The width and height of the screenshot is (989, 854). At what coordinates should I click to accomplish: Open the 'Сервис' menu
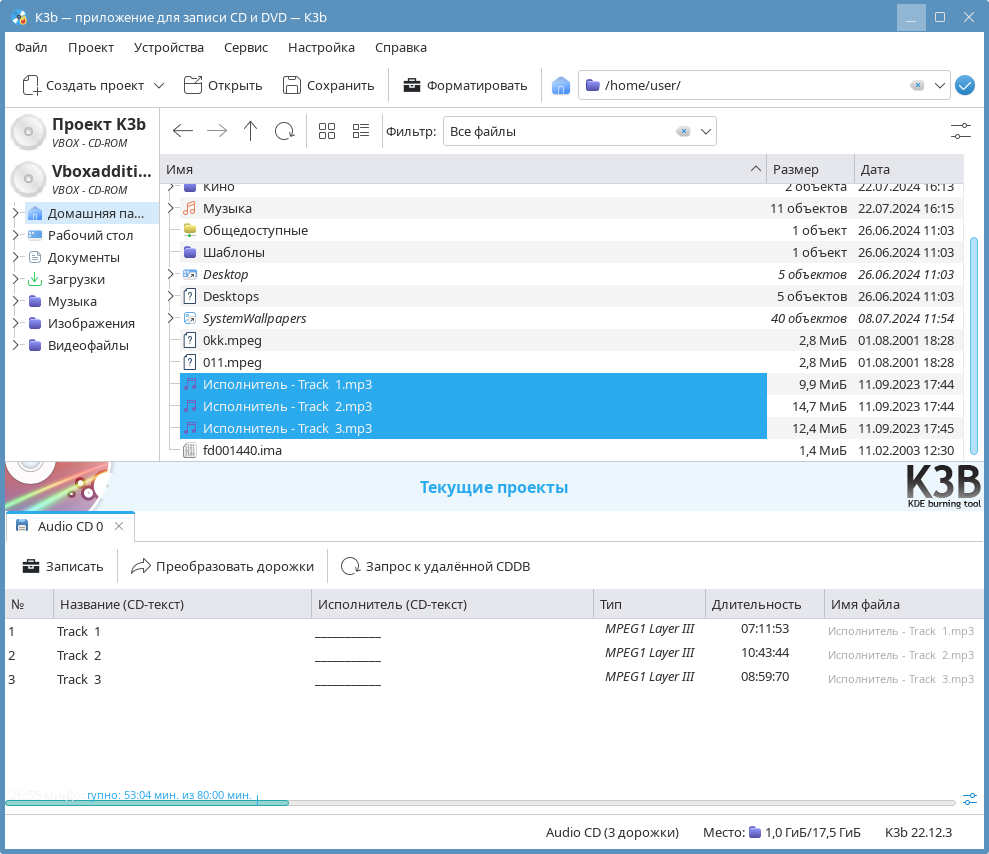coord(245,47)
